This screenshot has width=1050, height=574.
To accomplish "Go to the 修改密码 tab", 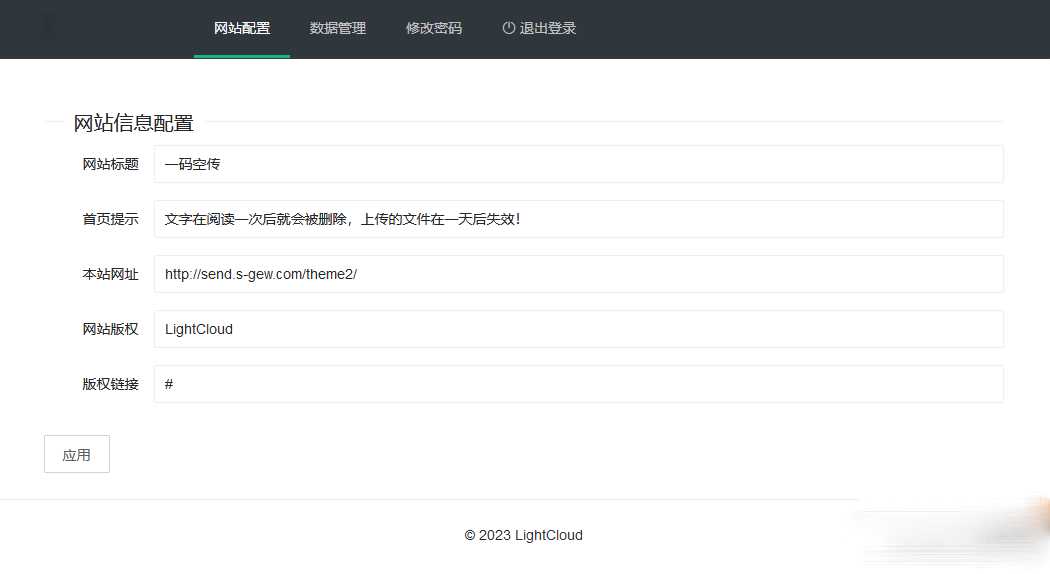I will coord(434,29).
